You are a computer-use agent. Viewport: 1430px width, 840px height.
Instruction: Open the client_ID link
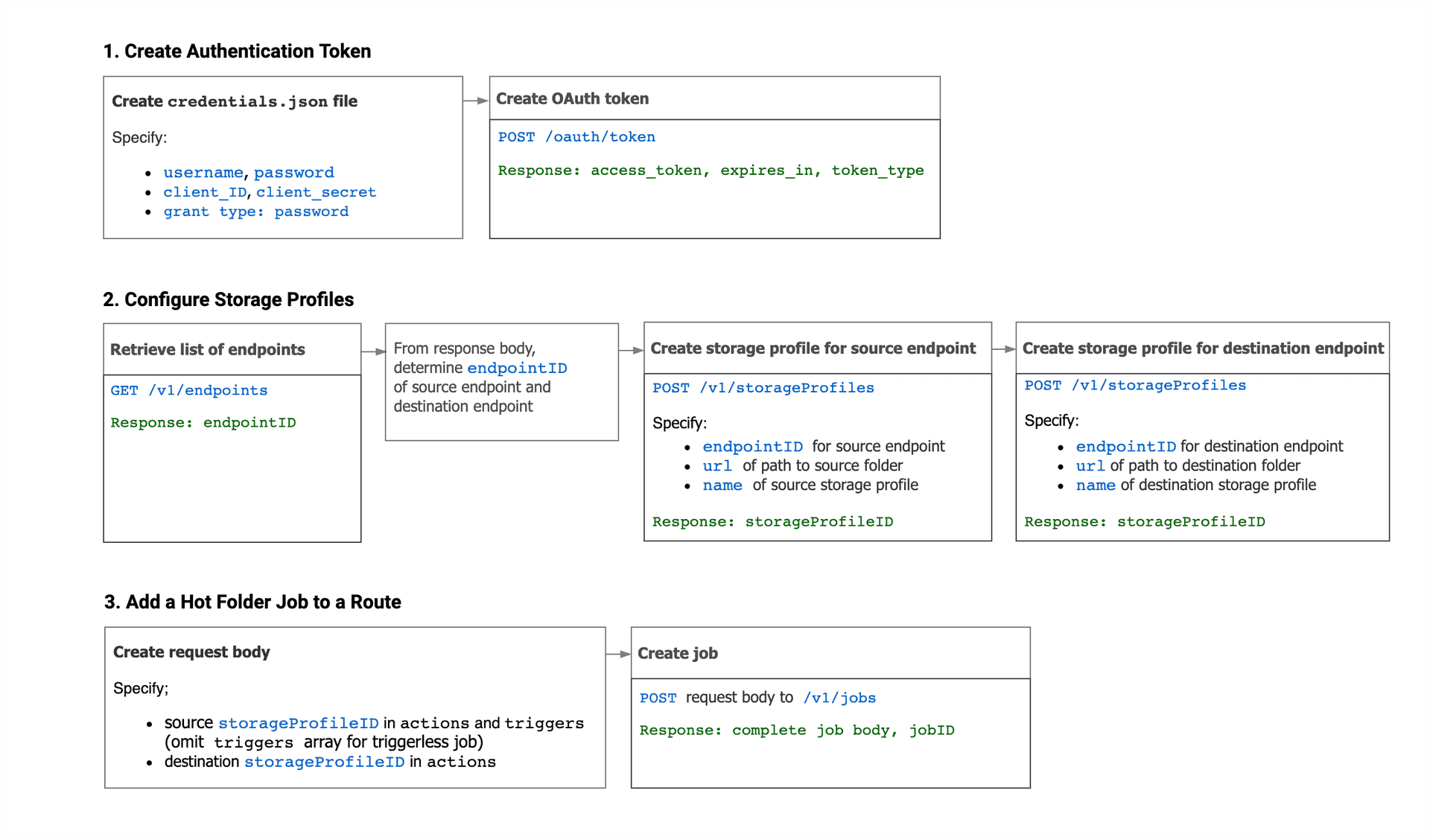205,191
